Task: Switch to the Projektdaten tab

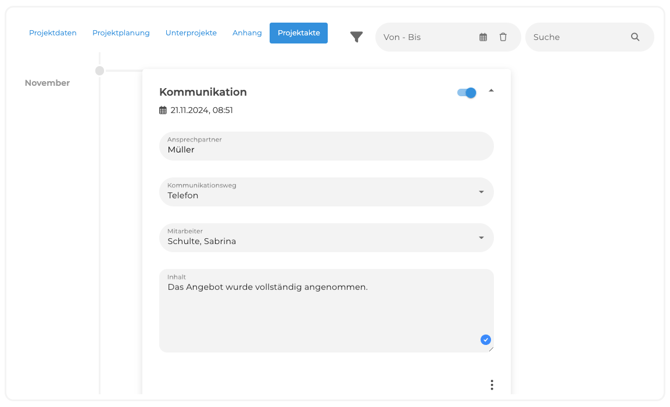Action: click(53, 33)
